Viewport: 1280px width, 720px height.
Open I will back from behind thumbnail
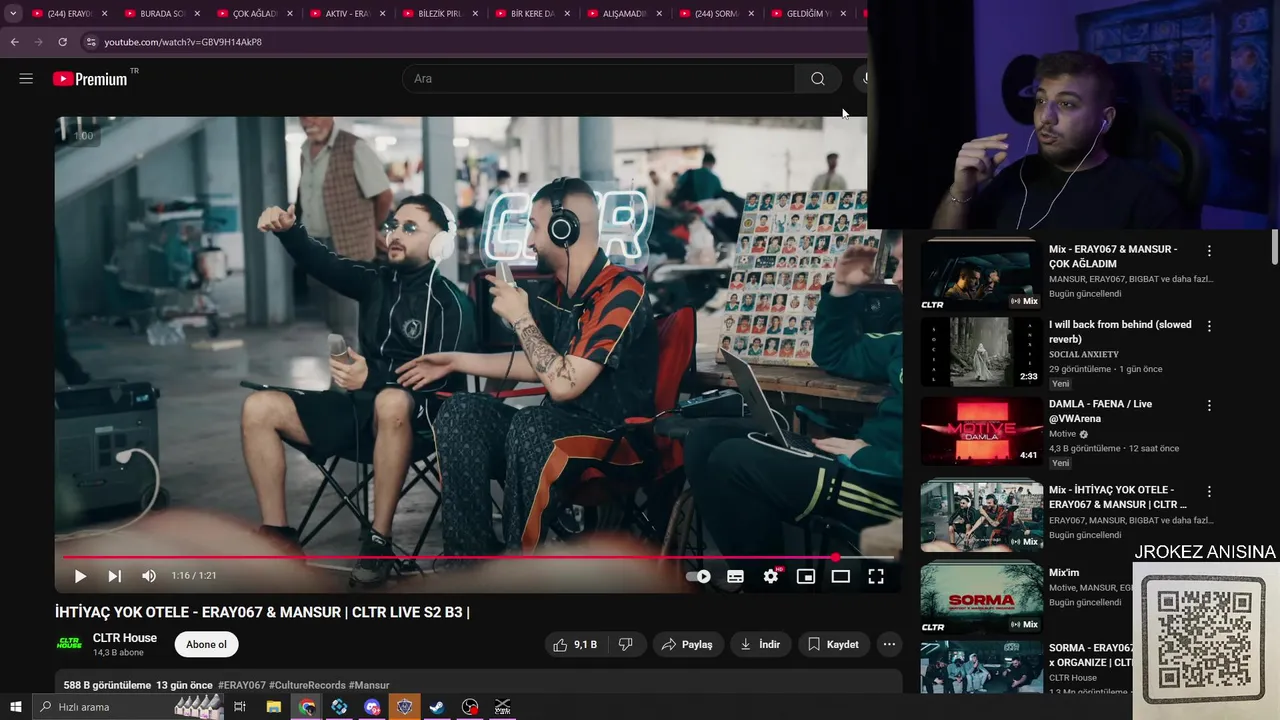tap(981, 352)
